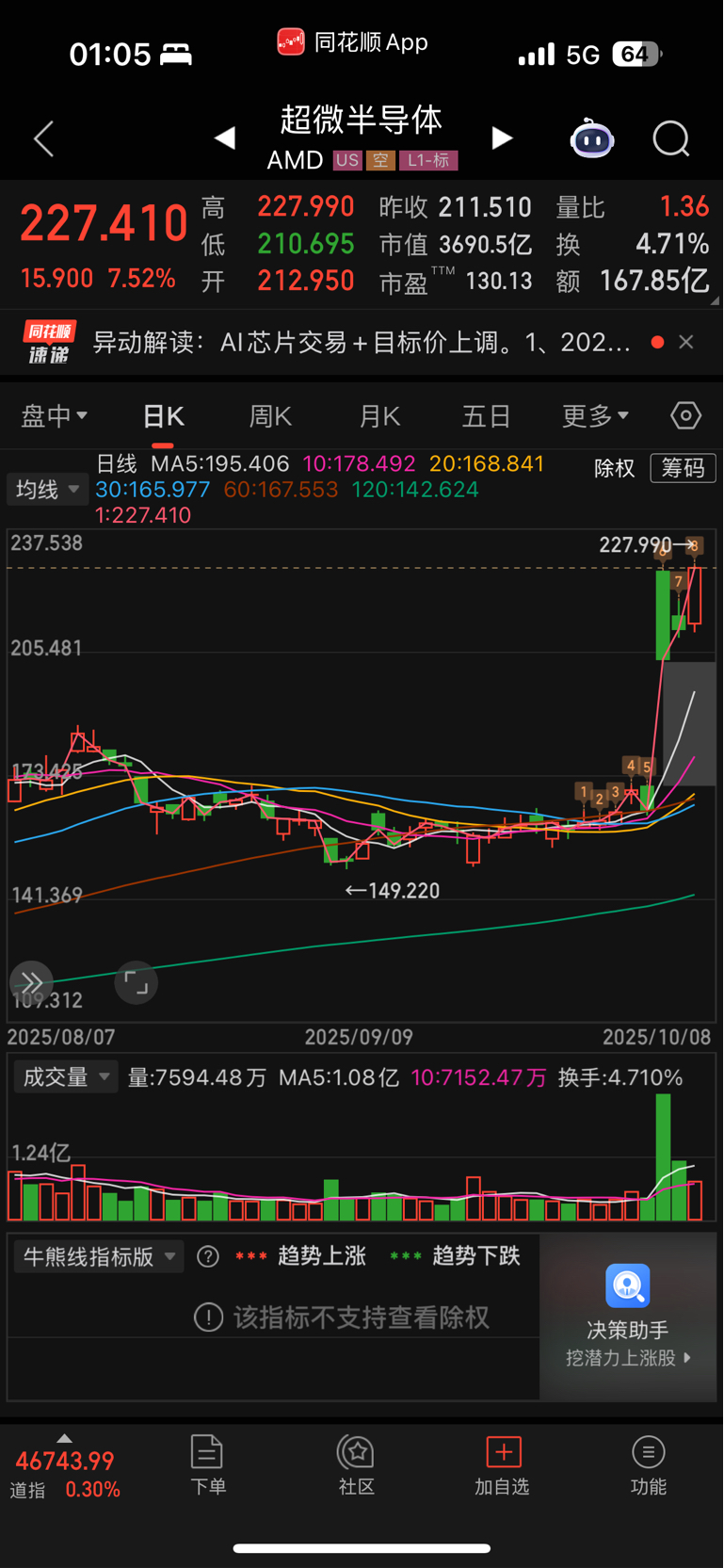Open the 更多 periods dropdown
The image size is (724, 1568).
[595, 415]
